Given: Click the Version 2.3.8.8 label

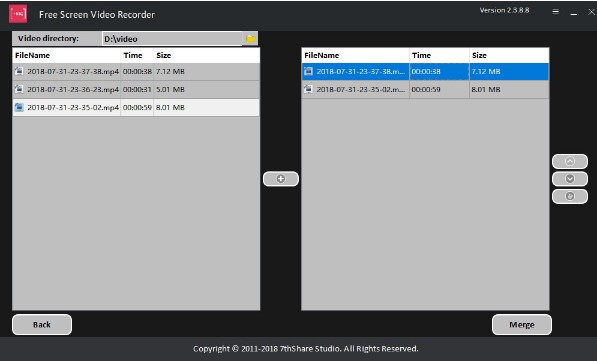Looking at the screenshot, I should click(504, 10).
